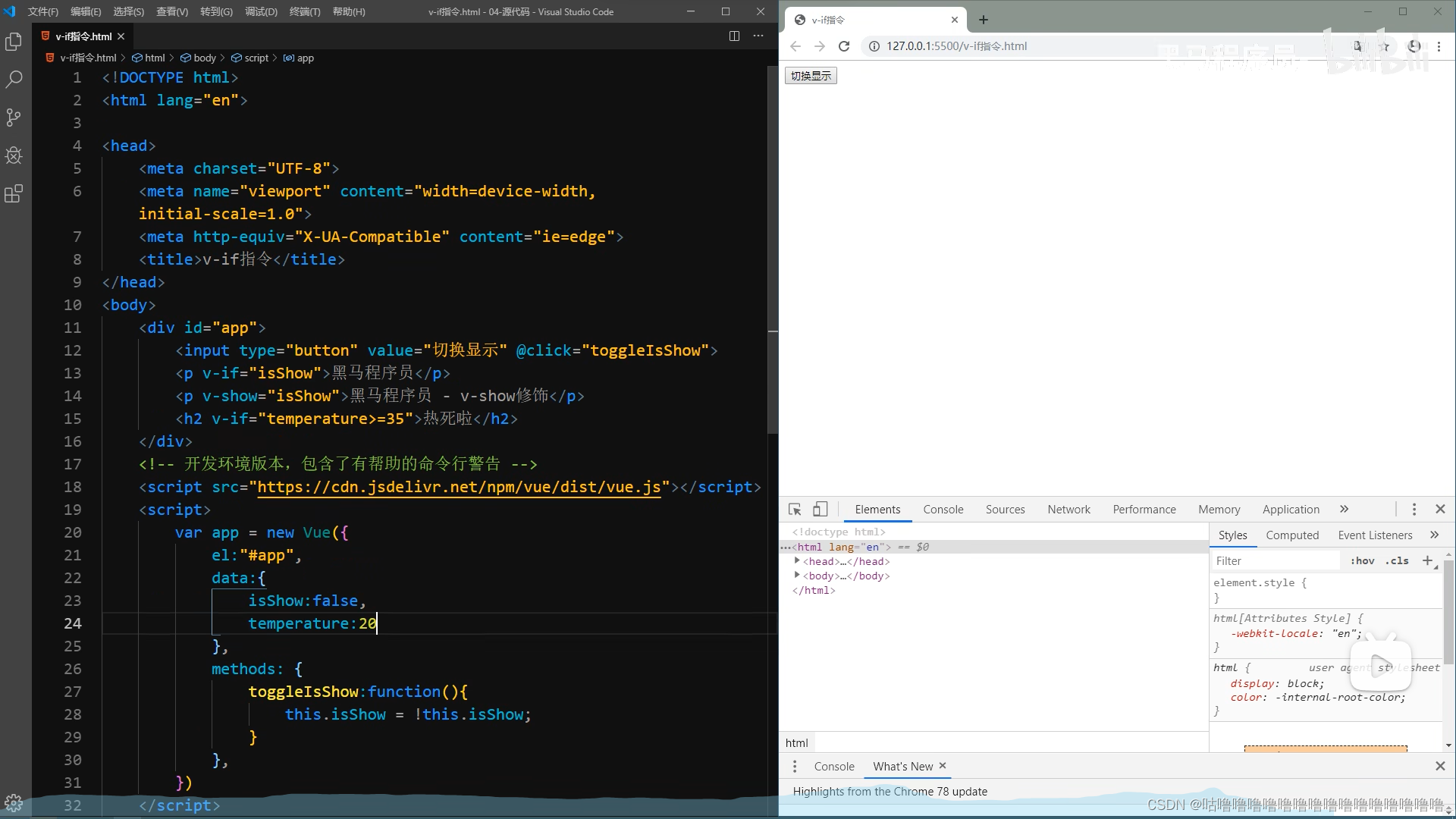This screenshot has height=819, width=1456.
Task: Reload the page in the browser
Action: point(844,45)
